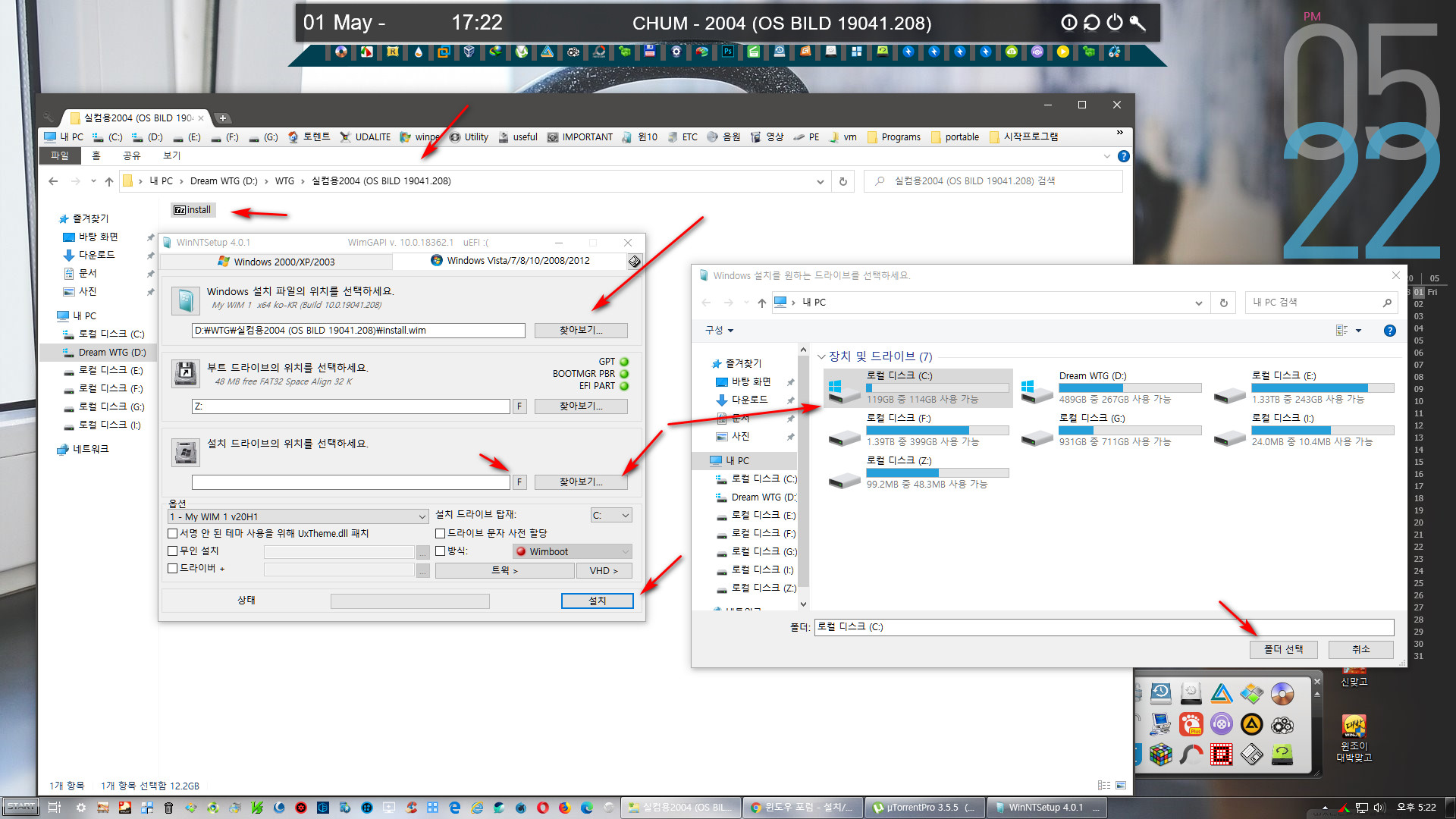The image size is (1456, 819).
Task: Open the 원조이 대박맞고 desktop shortcut
Action: [x=1354, y=738]
